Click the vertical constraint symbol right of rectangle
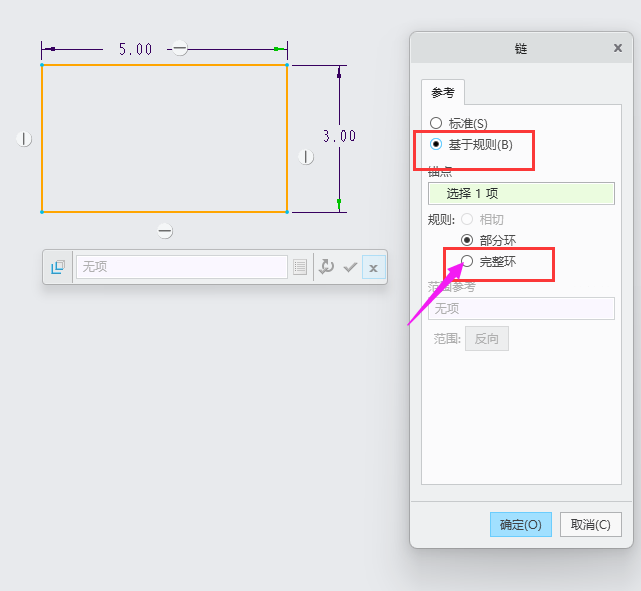The image size is (641, 591). [306, 157]
